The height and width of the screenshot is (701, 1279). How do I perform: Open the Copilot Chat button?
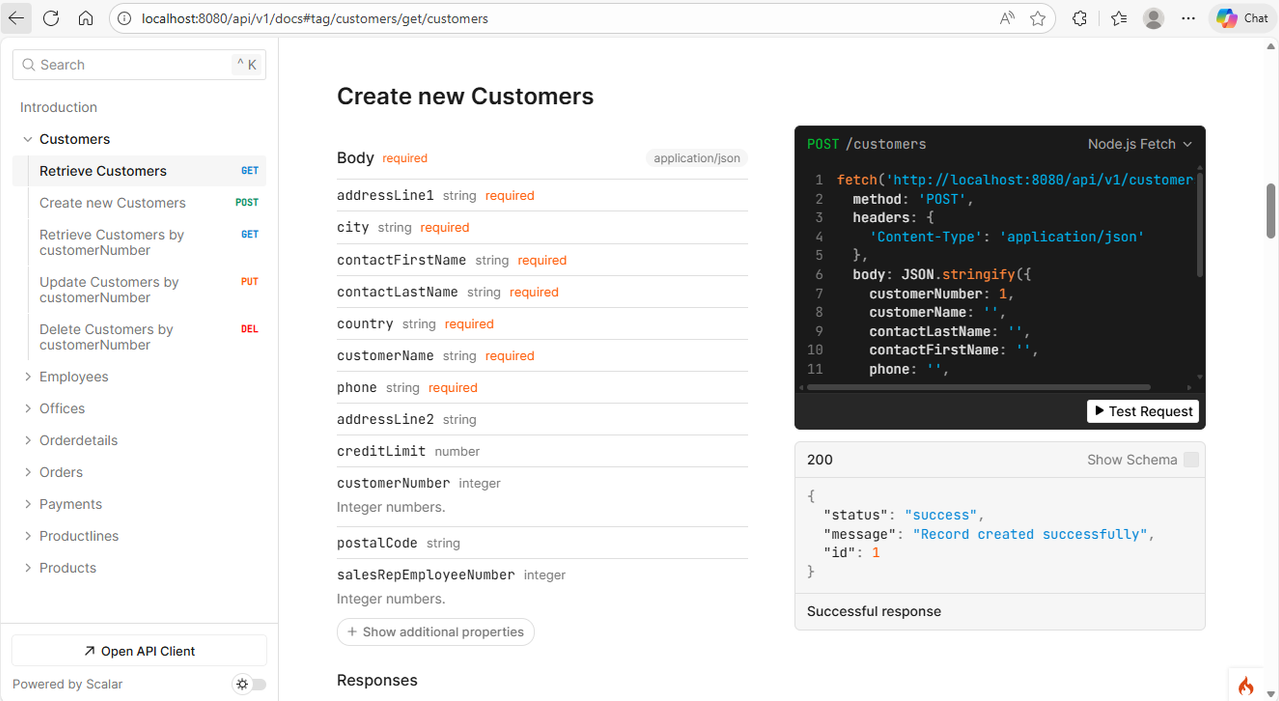click(x=1243, y=18)
